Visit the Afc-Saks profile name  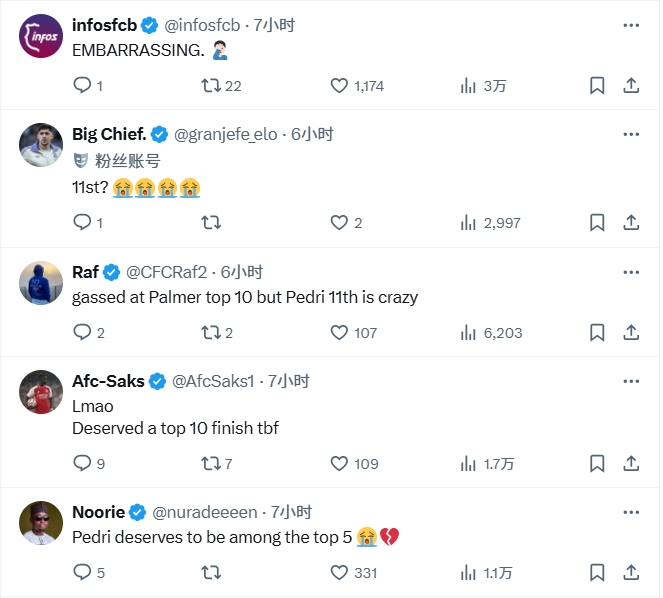tap(108, 381)
